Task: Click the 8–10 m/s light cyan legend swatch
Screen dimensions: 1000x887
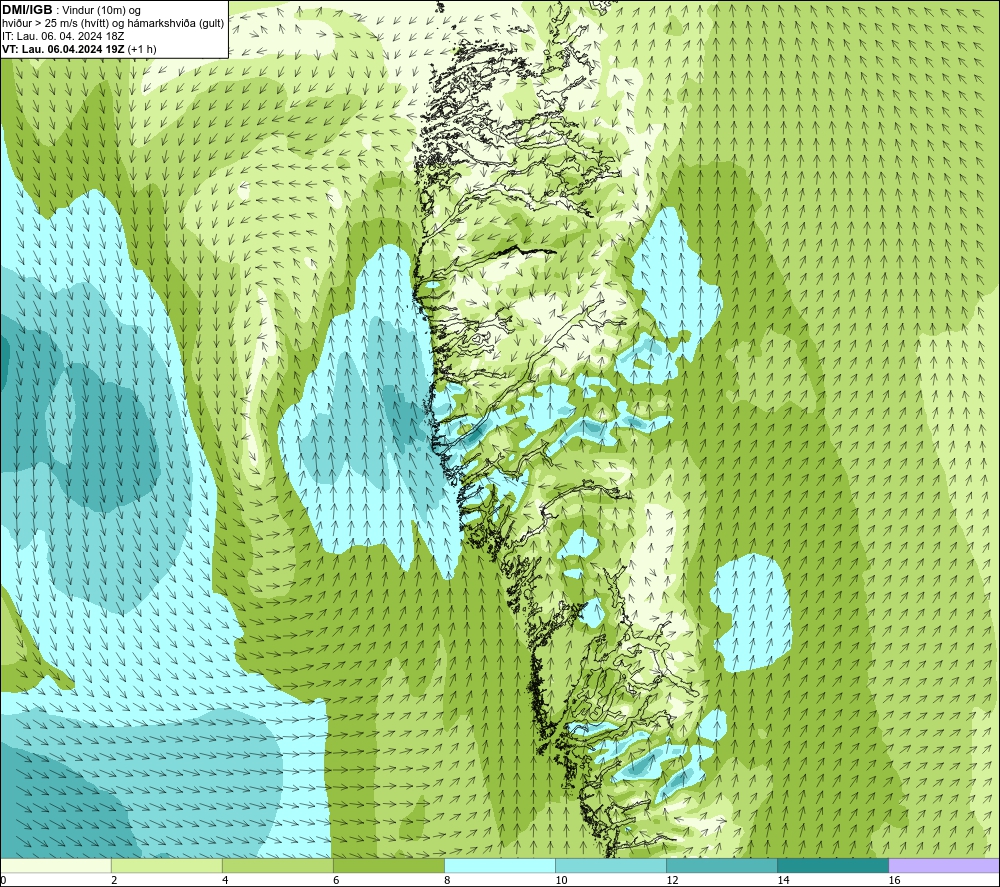Action: (x=499, y=865)
